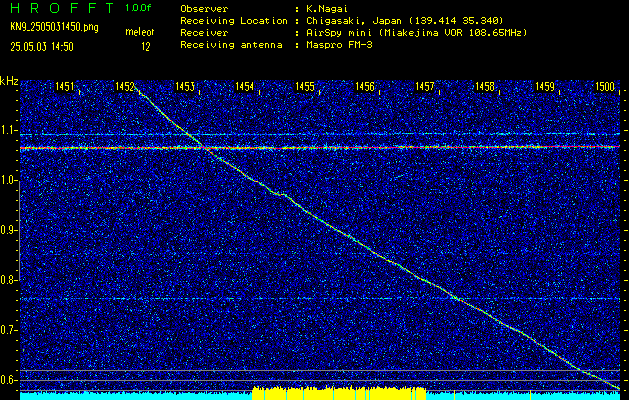
Task: Click the 1451 time marker
Action: point(65,86)
